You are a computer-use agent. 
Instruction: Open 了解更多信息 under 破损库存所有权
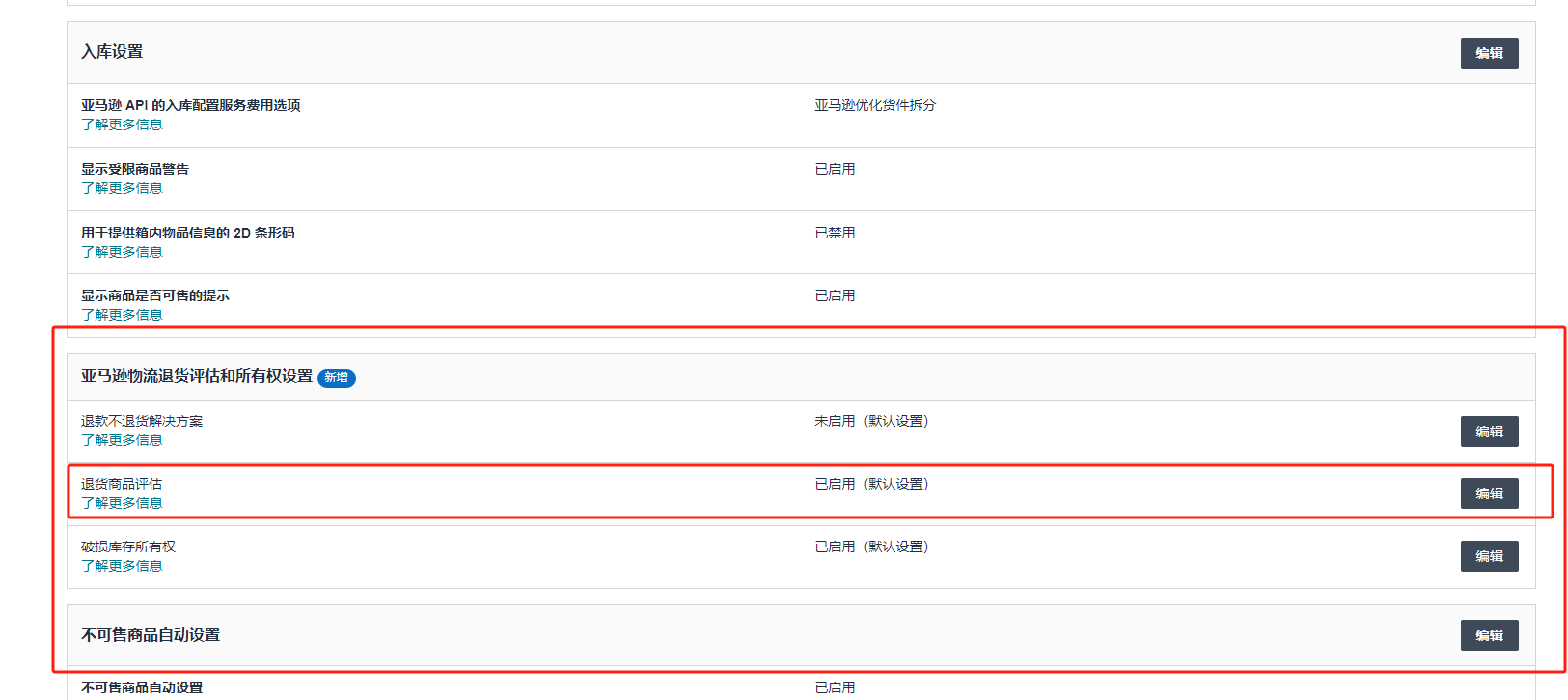(x=122, y=566)
